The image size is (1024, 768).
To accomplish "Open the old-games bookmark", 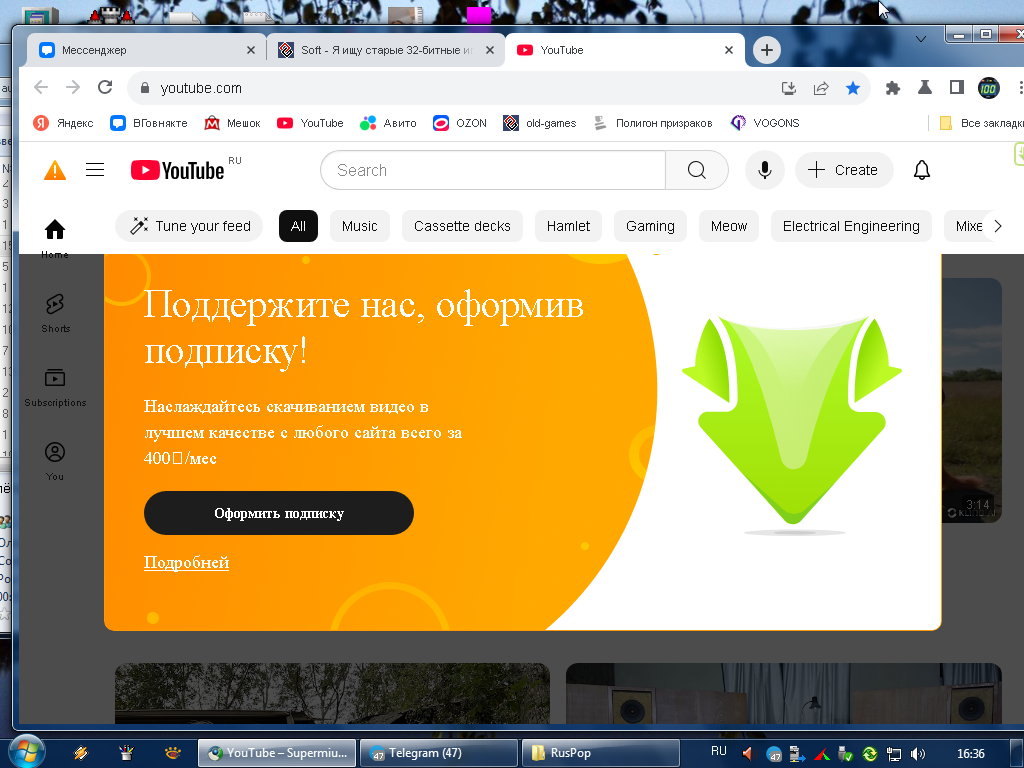I will click(x=540, y=123).
